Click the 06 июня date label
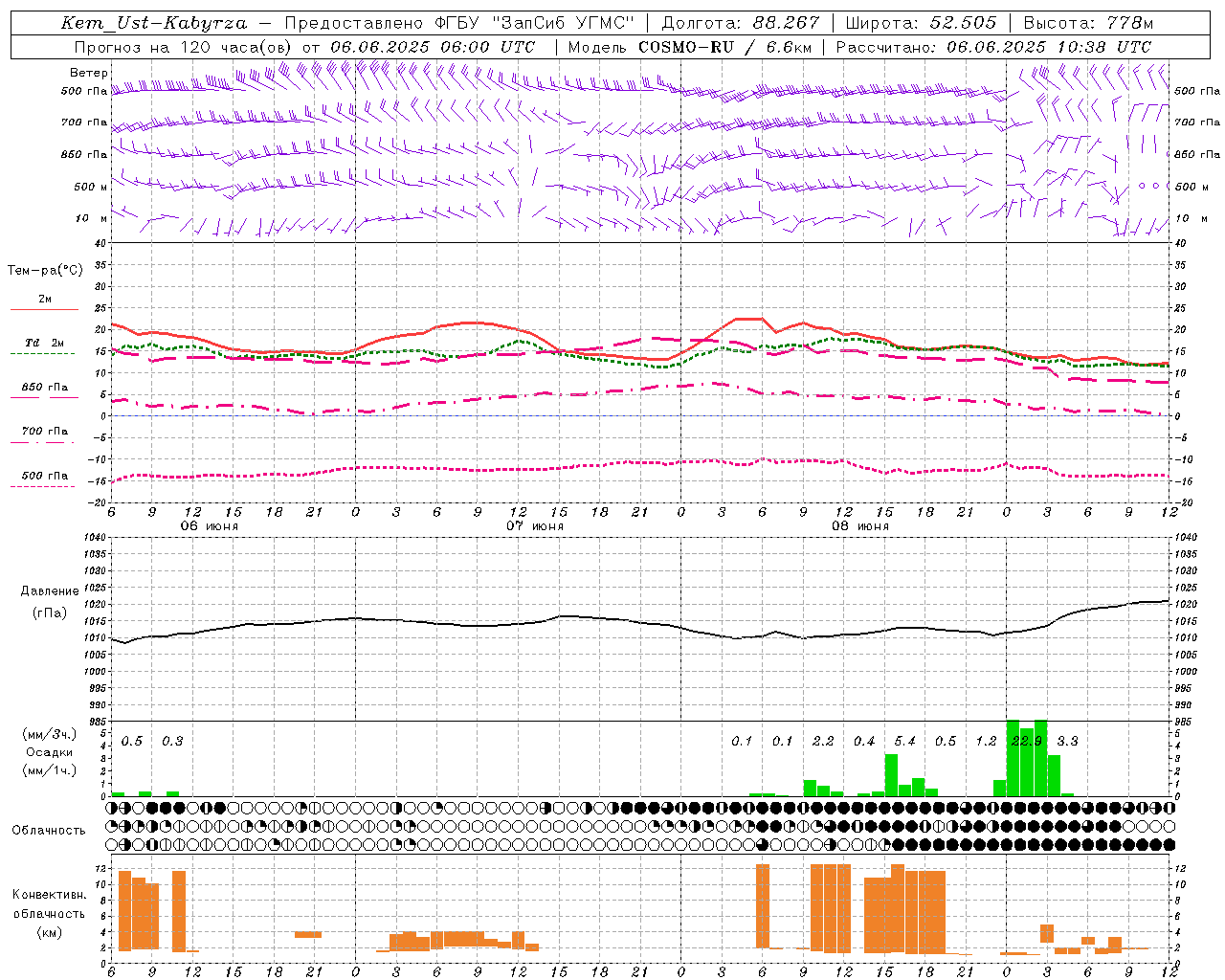The image size is (1225, 980). [210, 526]
